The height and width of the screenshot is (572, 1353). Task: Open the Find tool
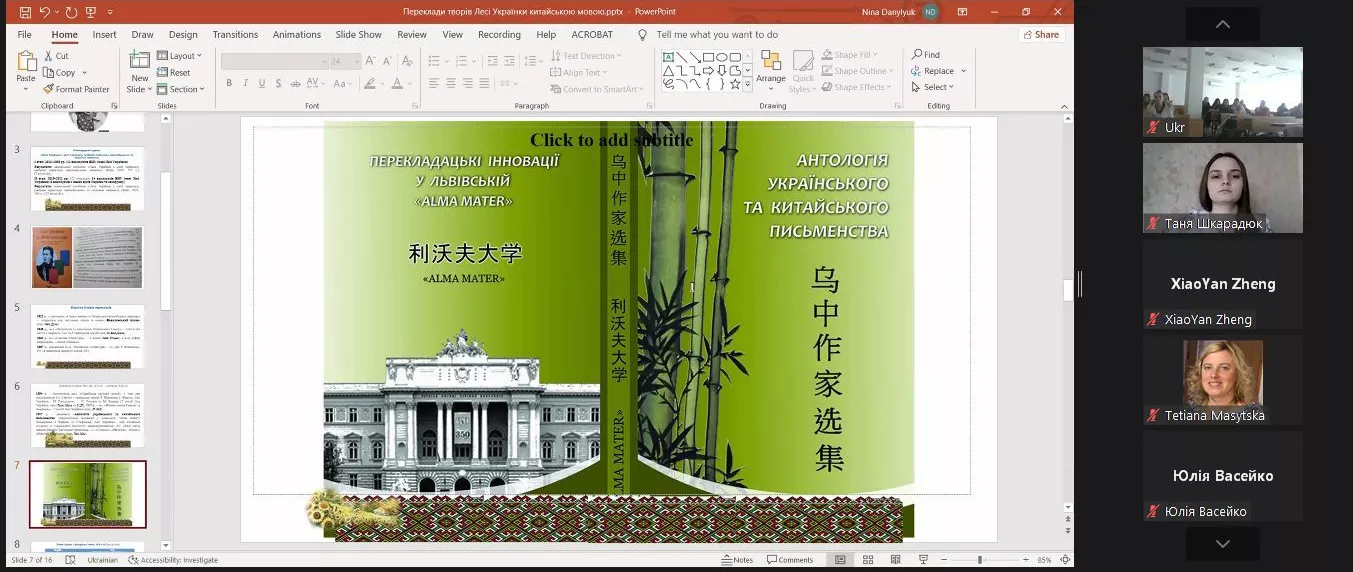coord(925,55)
